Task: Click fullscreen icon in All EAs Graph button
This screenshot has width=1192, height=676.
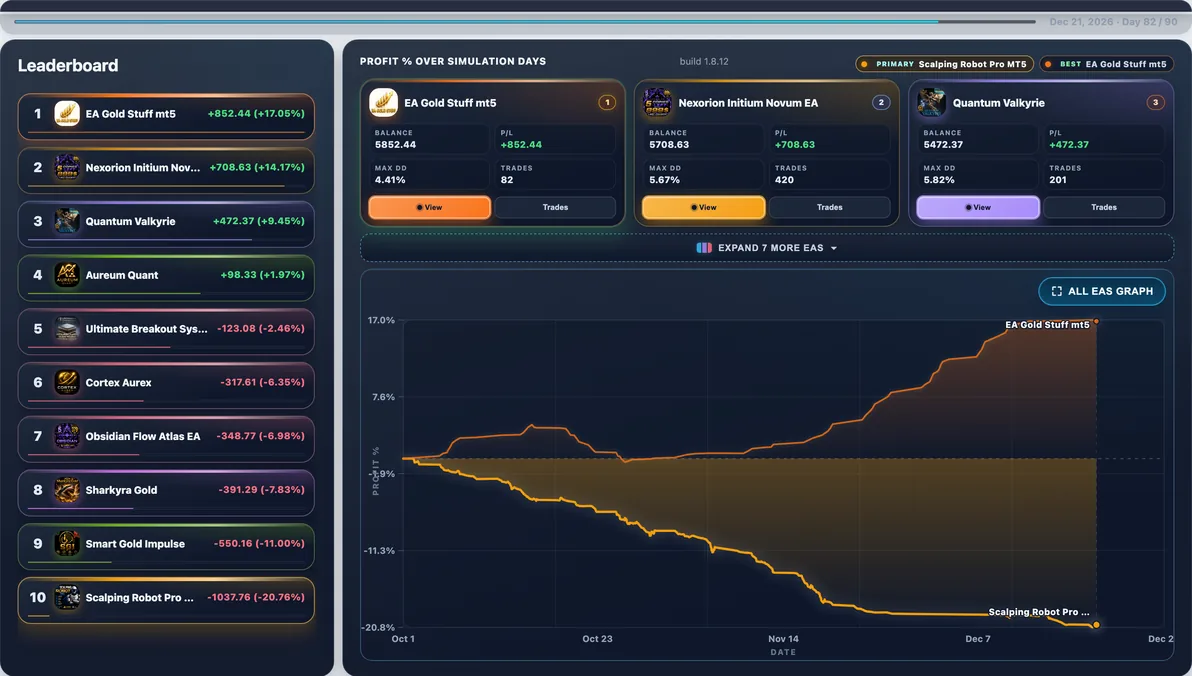Action: 1057,291
